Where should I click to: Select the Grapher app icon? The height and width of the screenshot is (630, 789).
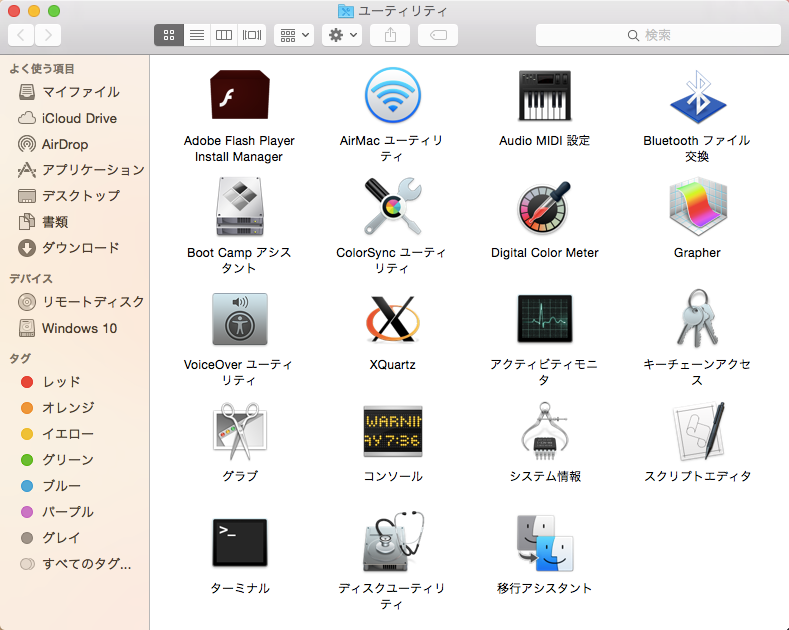click(697, 206)
